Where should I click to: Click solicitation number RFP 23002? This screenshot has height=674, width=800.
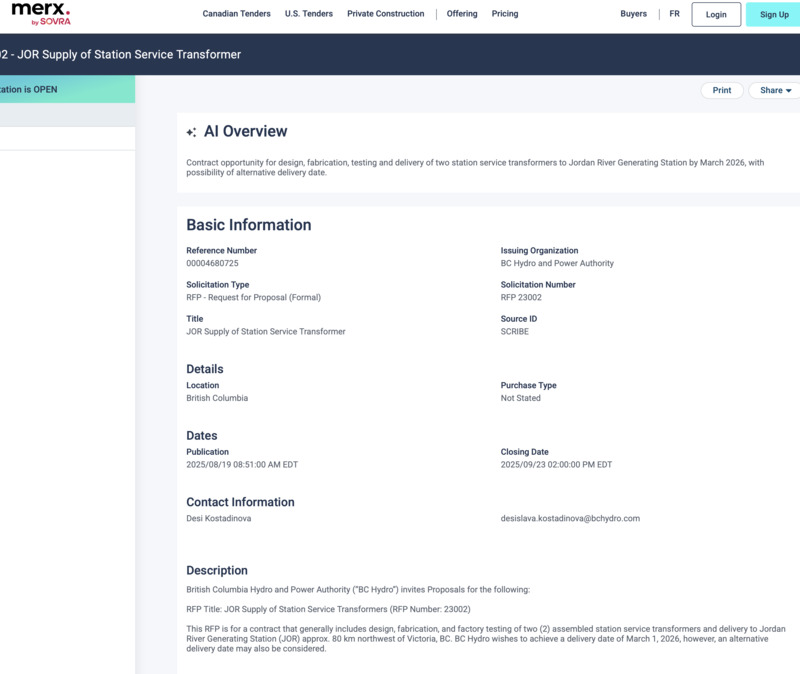(521, 297)
